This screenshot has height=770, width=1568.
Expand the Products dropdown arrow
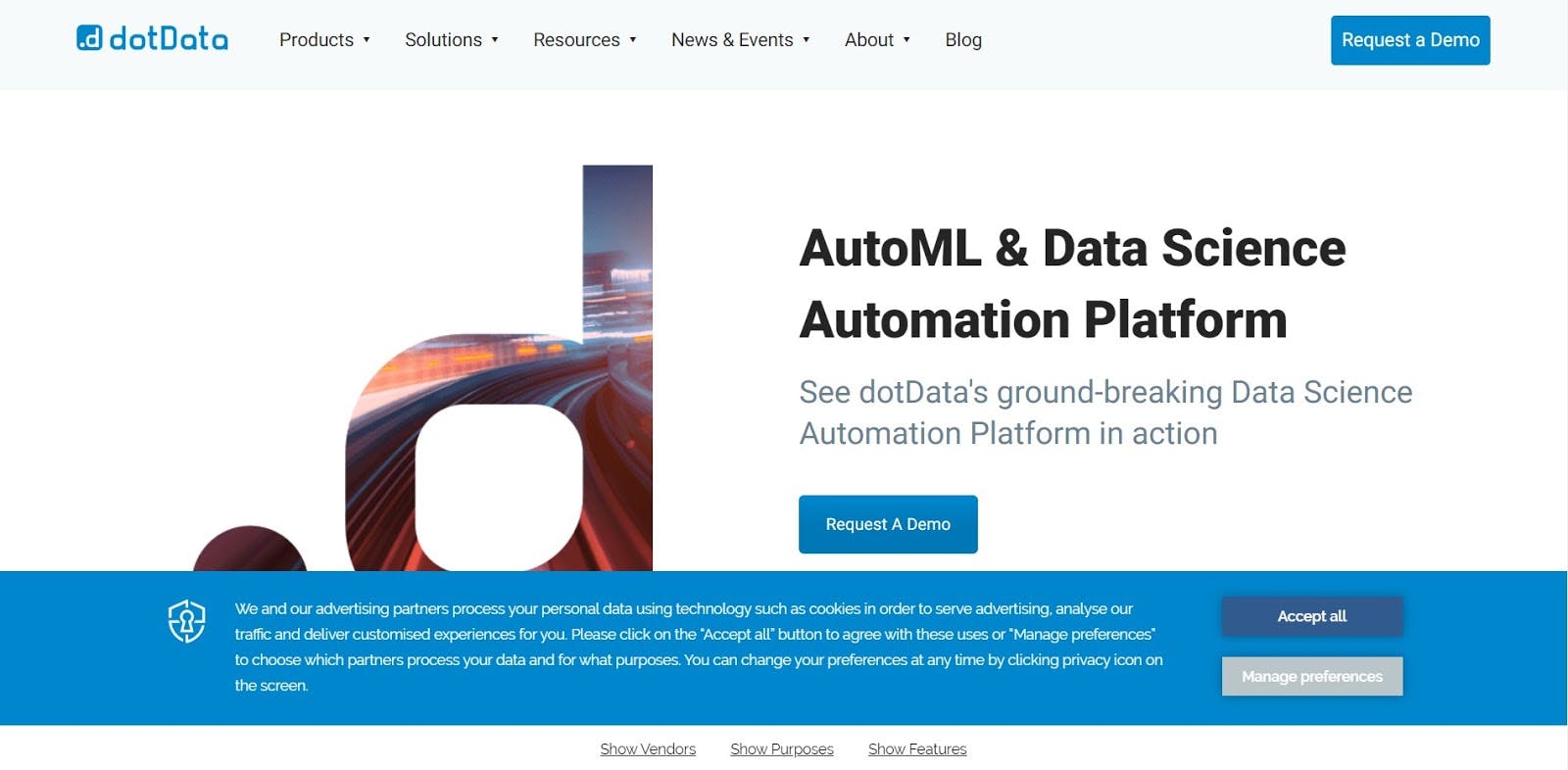coord(367,40)
